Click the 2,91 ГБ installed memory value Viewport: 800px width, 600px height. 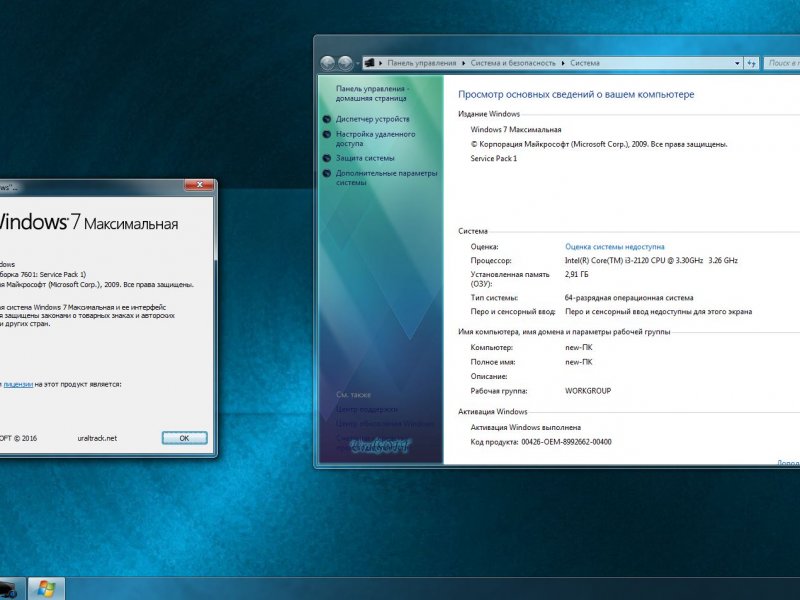(577, 274)
